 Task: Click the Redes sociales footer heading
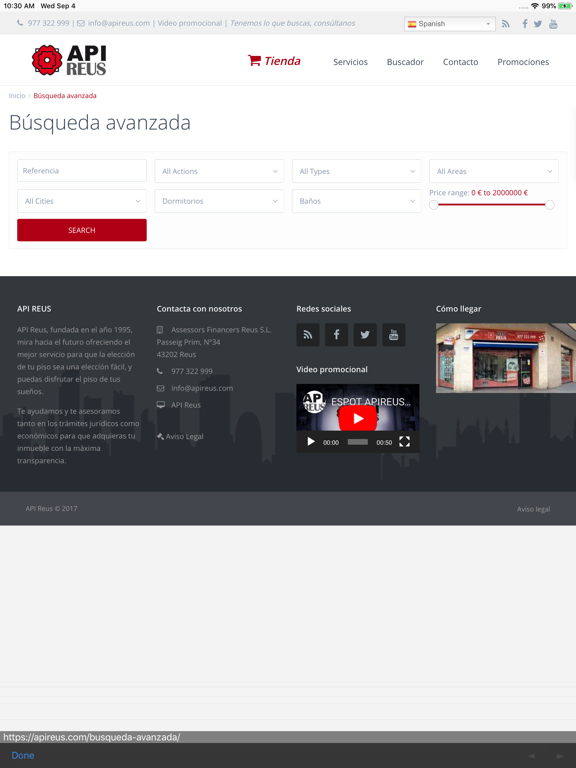324,309
